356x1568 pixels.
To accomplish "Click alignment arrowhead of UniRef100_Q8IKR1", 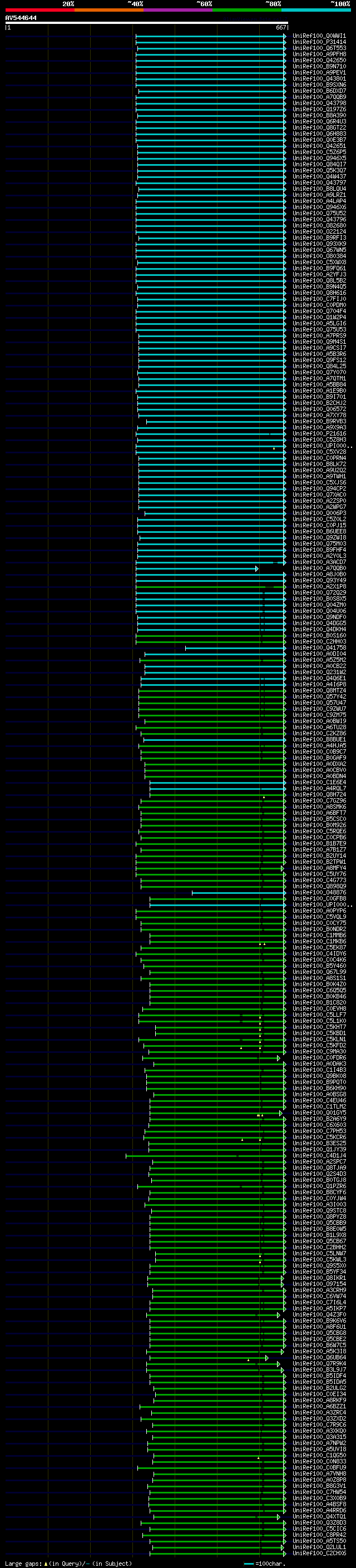I will pyautogui.click(x=283, y=1278).
